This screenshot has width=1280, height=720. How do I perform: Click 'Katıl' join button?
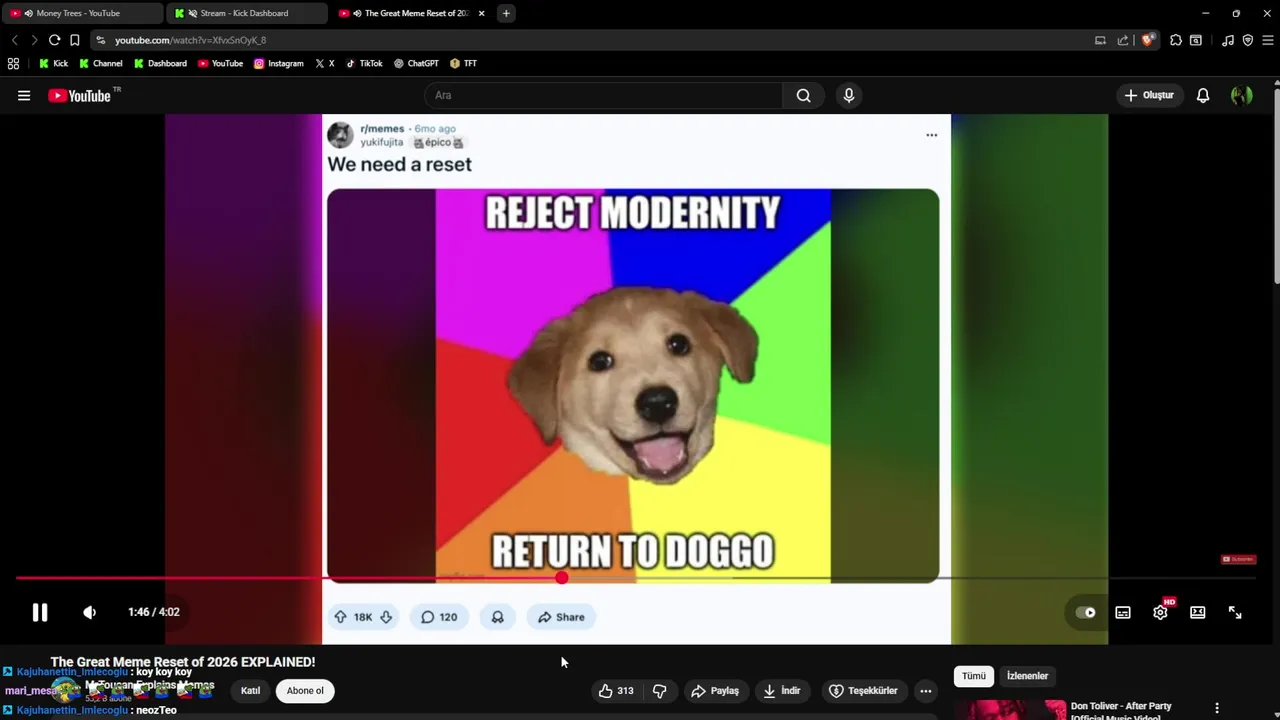point(250,690)
